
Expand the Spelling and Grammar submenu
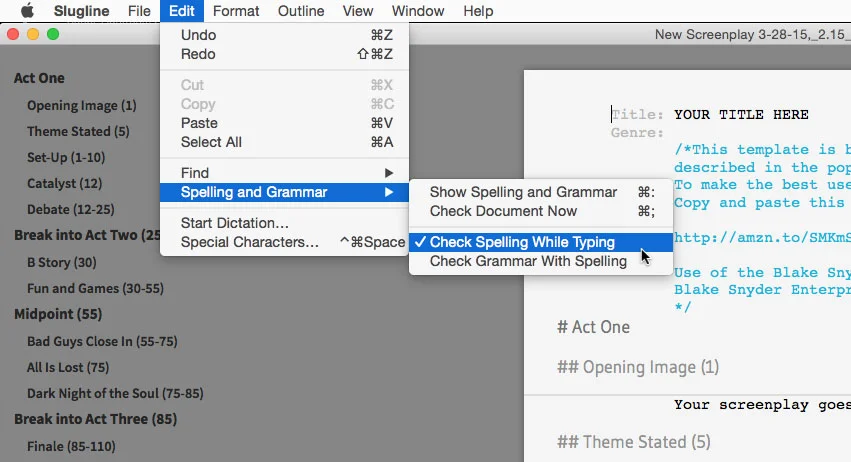[x=284, y=192]
